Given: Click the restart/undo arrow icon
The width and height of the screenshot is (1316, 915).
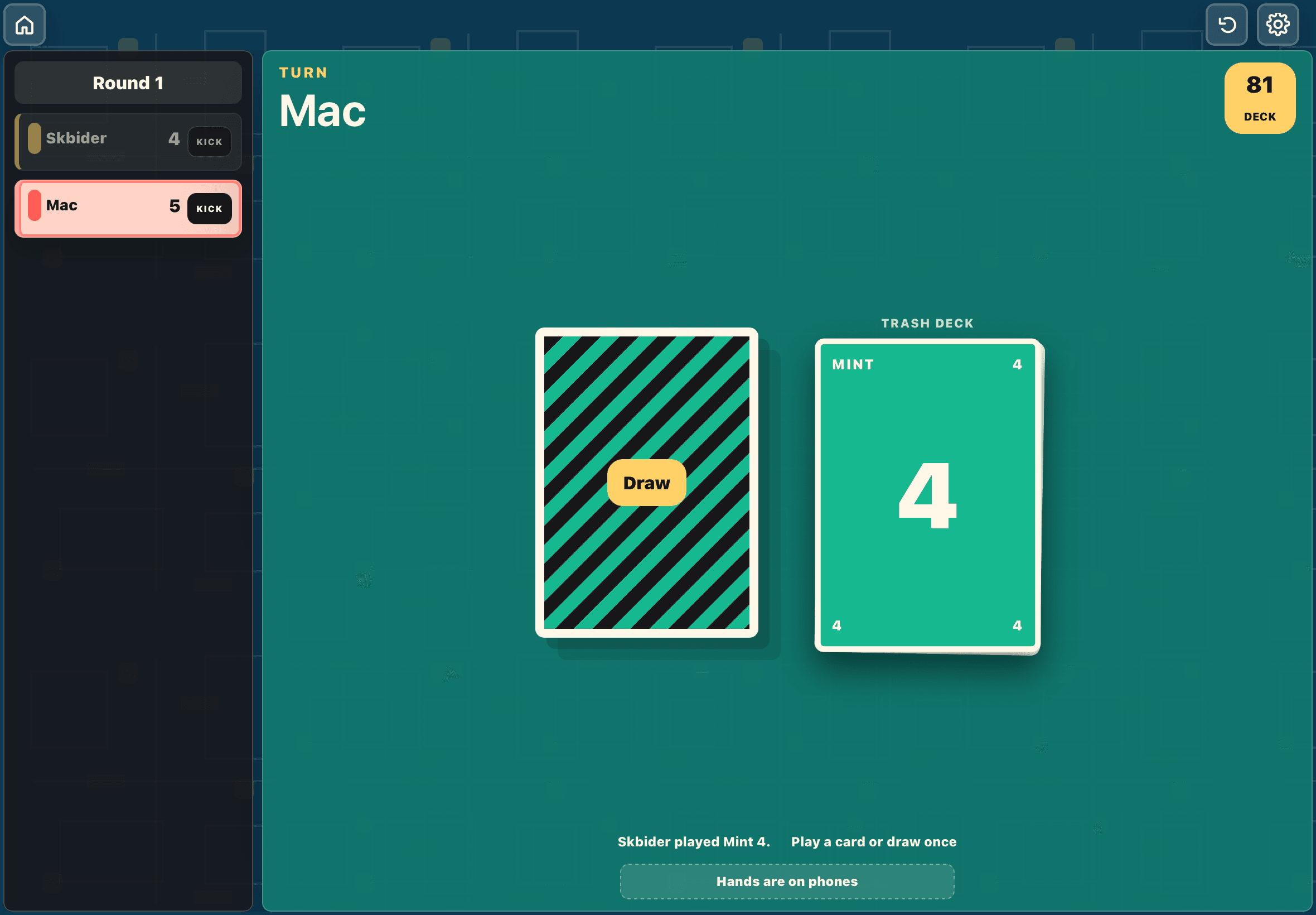Looking at the screenshot, I should click(x=1226, y=25).
